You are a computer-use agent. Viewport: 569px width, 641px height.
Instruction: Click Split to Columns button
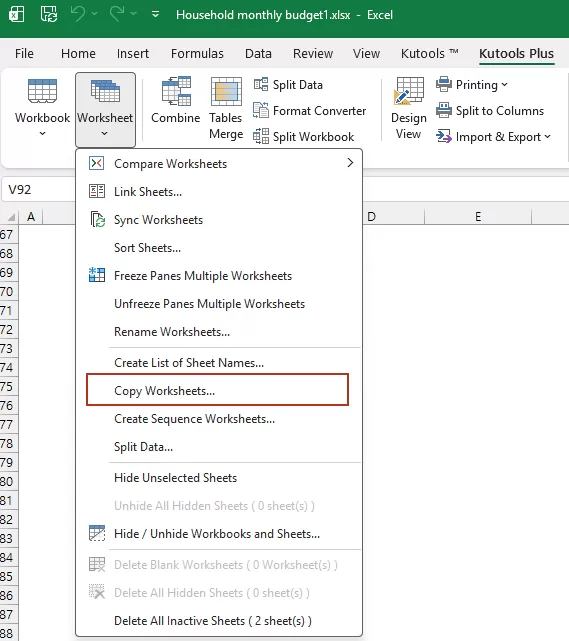coord(490,110)
